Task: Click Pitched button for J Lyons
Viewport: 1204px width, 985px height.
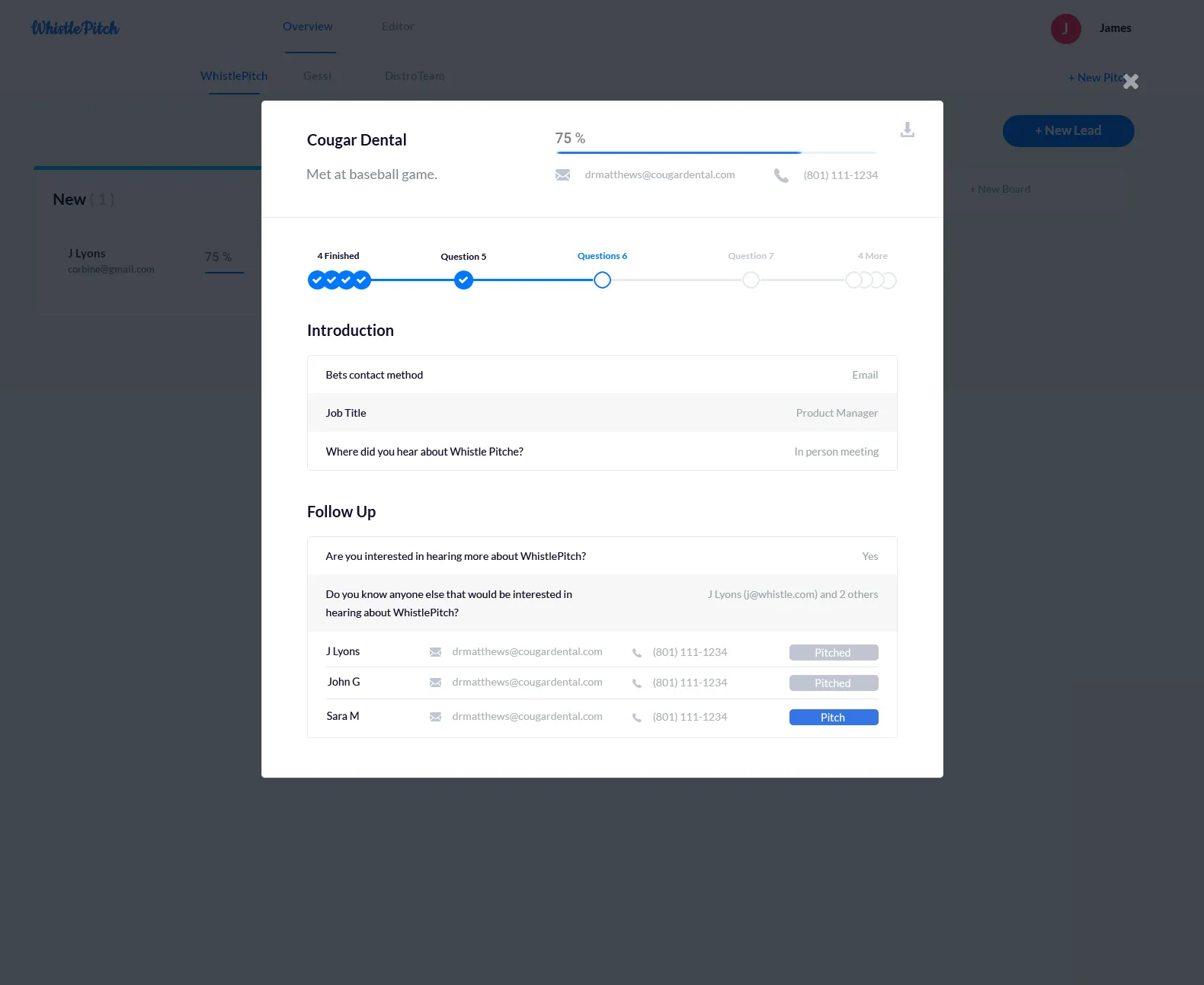Action: [834, 653]
